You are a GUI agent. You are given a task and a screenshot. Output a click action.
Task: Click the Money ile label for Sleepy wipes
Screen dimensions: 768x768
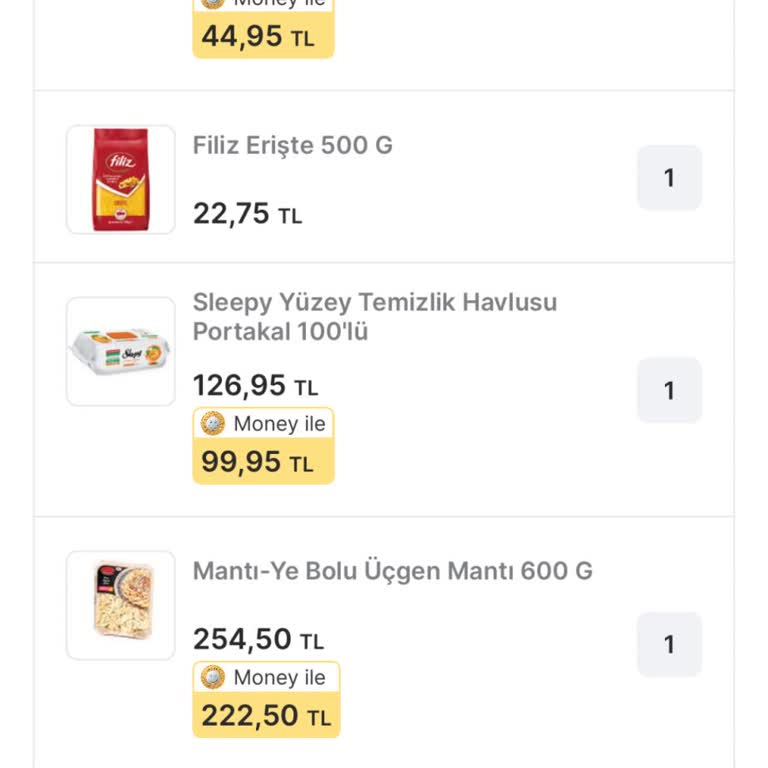tap(279, 424)
